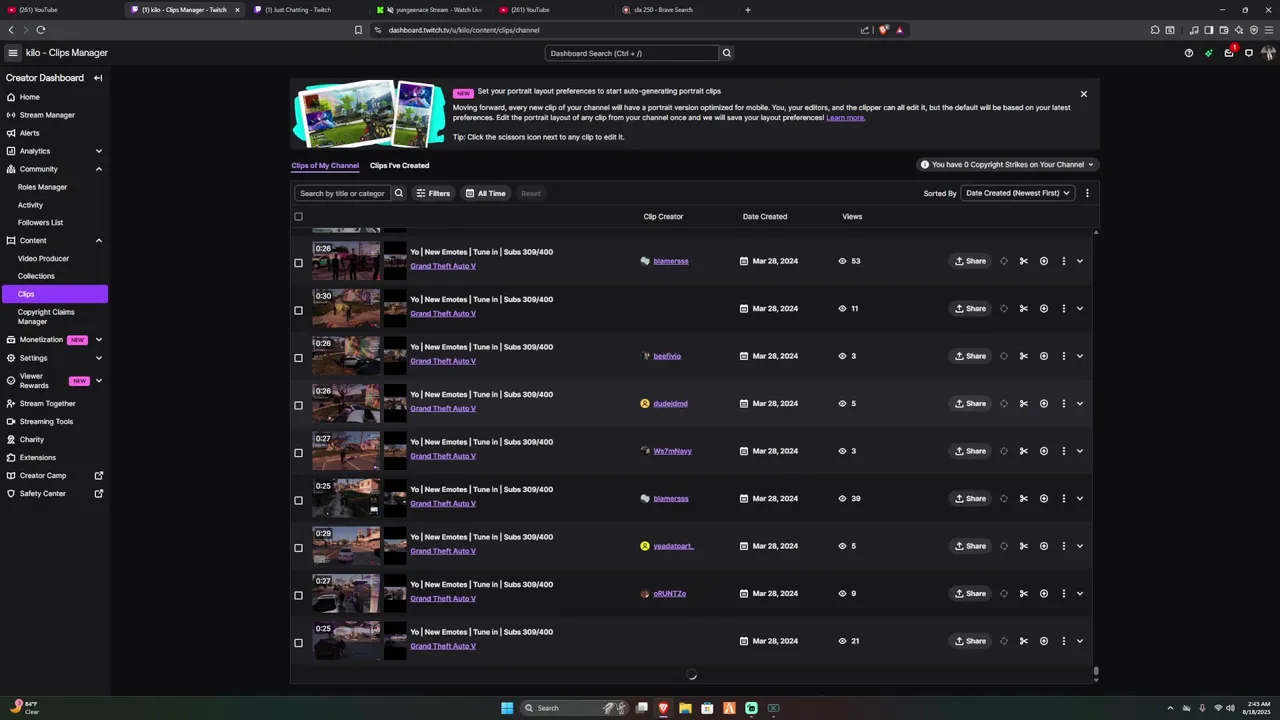This screenshot has width=1280, height=720.
Task: Click the Search by title or category field
Action: click(x=342, y=193)
